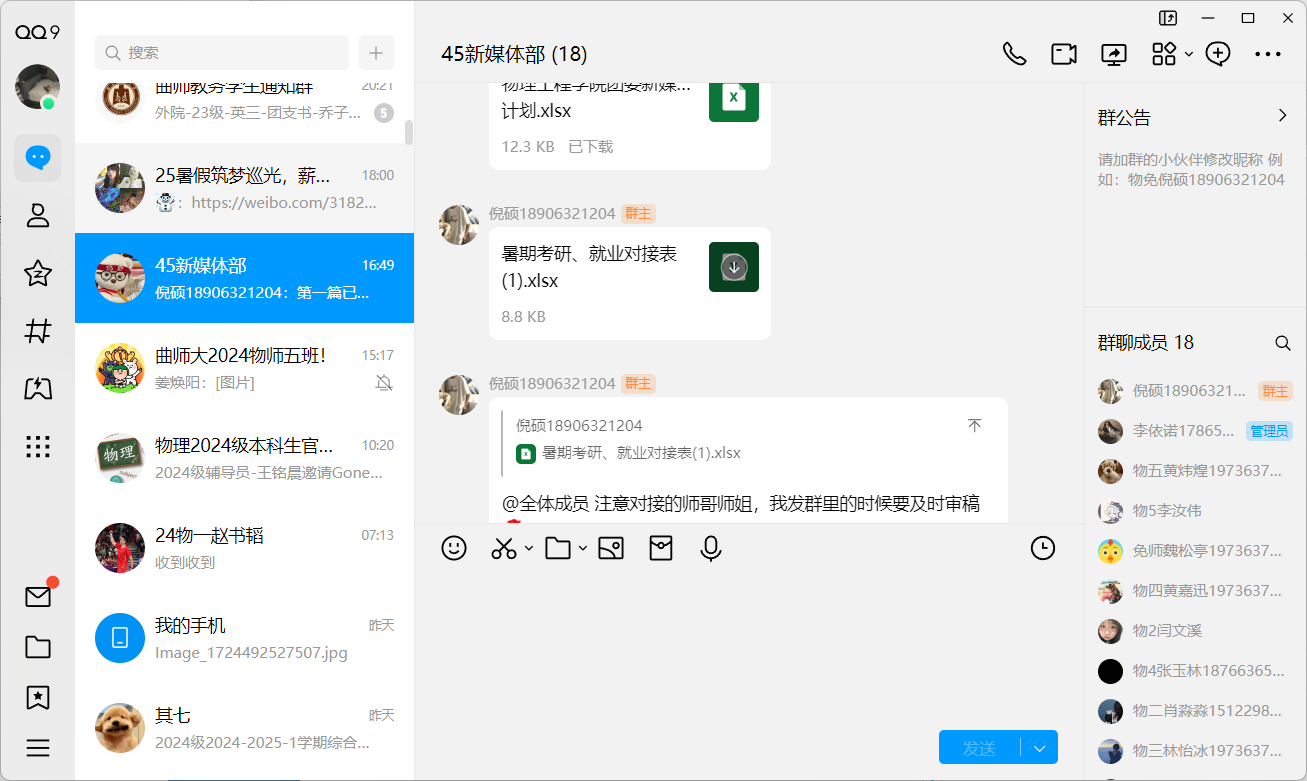The width and height of the screenshot is (1307, 781).
Task: Open the voice message microphone
Action: coord(711,548)
